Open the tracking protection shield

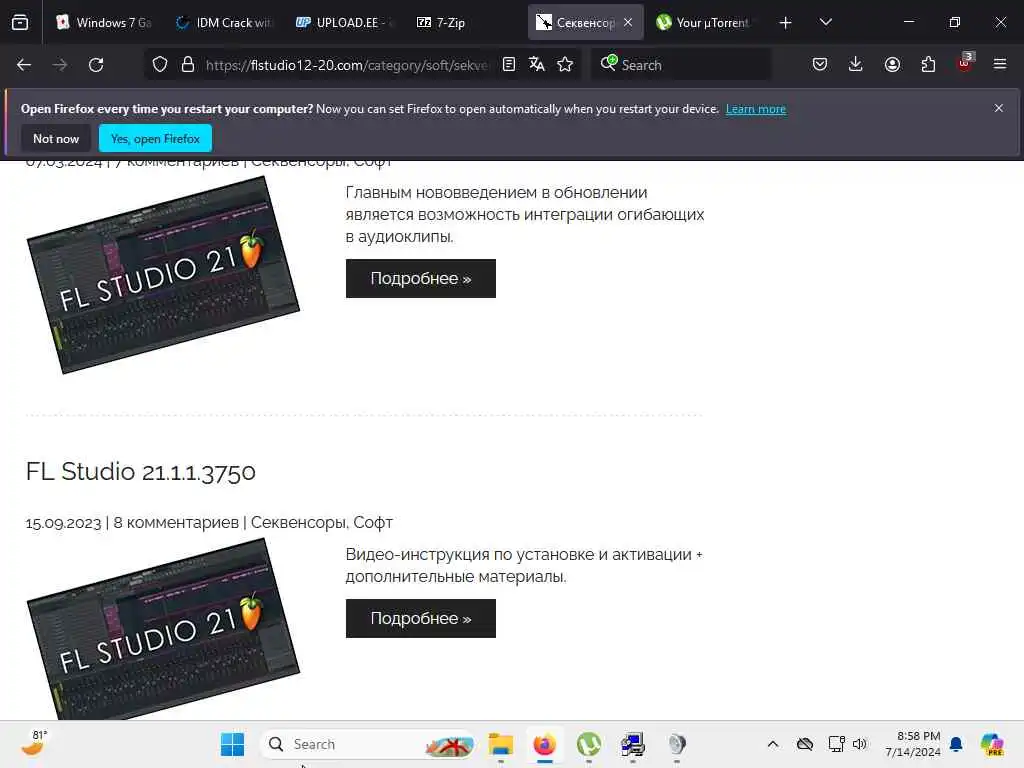[160, 65]
